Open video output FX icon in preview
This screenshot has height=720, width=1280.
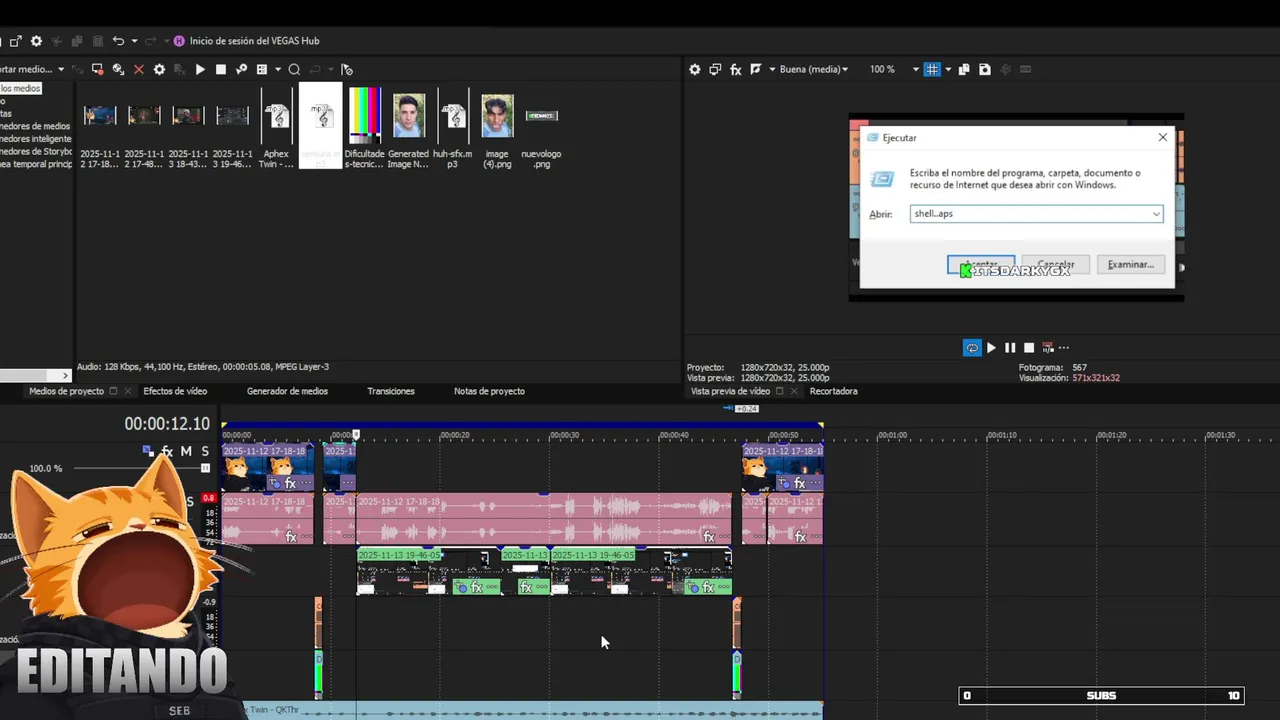click(x=736, y=70)
